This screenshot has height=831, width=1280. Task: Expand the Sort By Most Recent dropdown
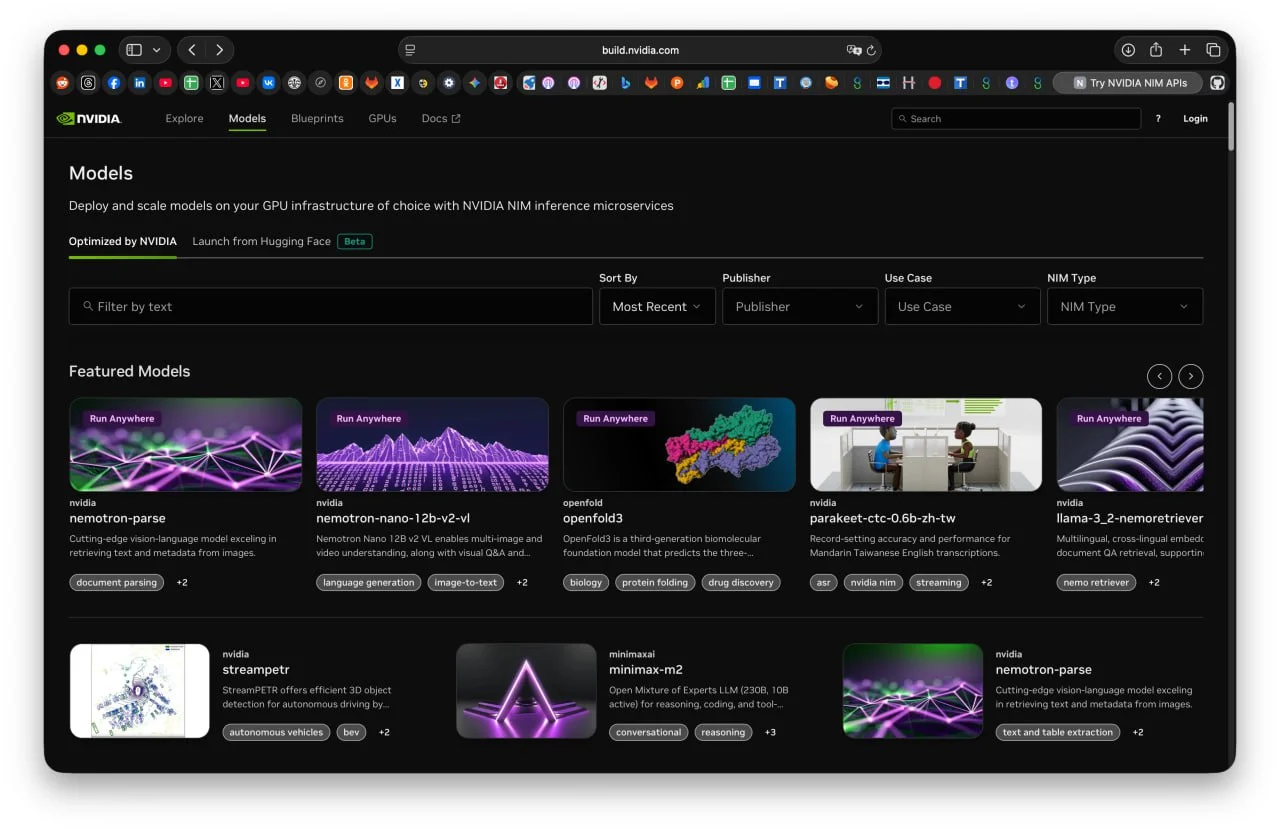click(657, 307)
